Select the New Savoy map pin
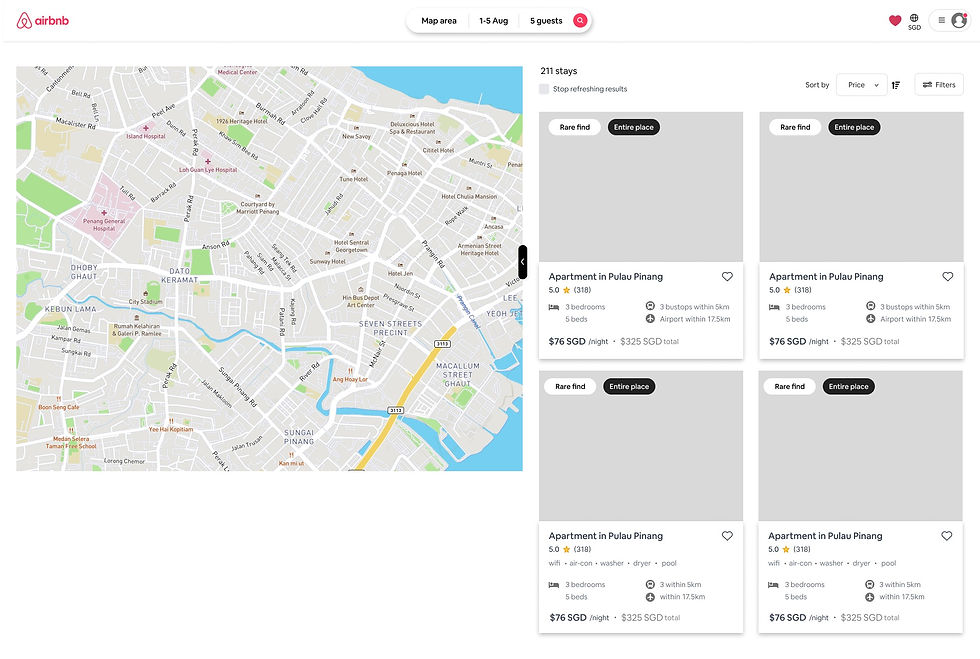Viewport: 980px width, 659px height. (356, 128)
